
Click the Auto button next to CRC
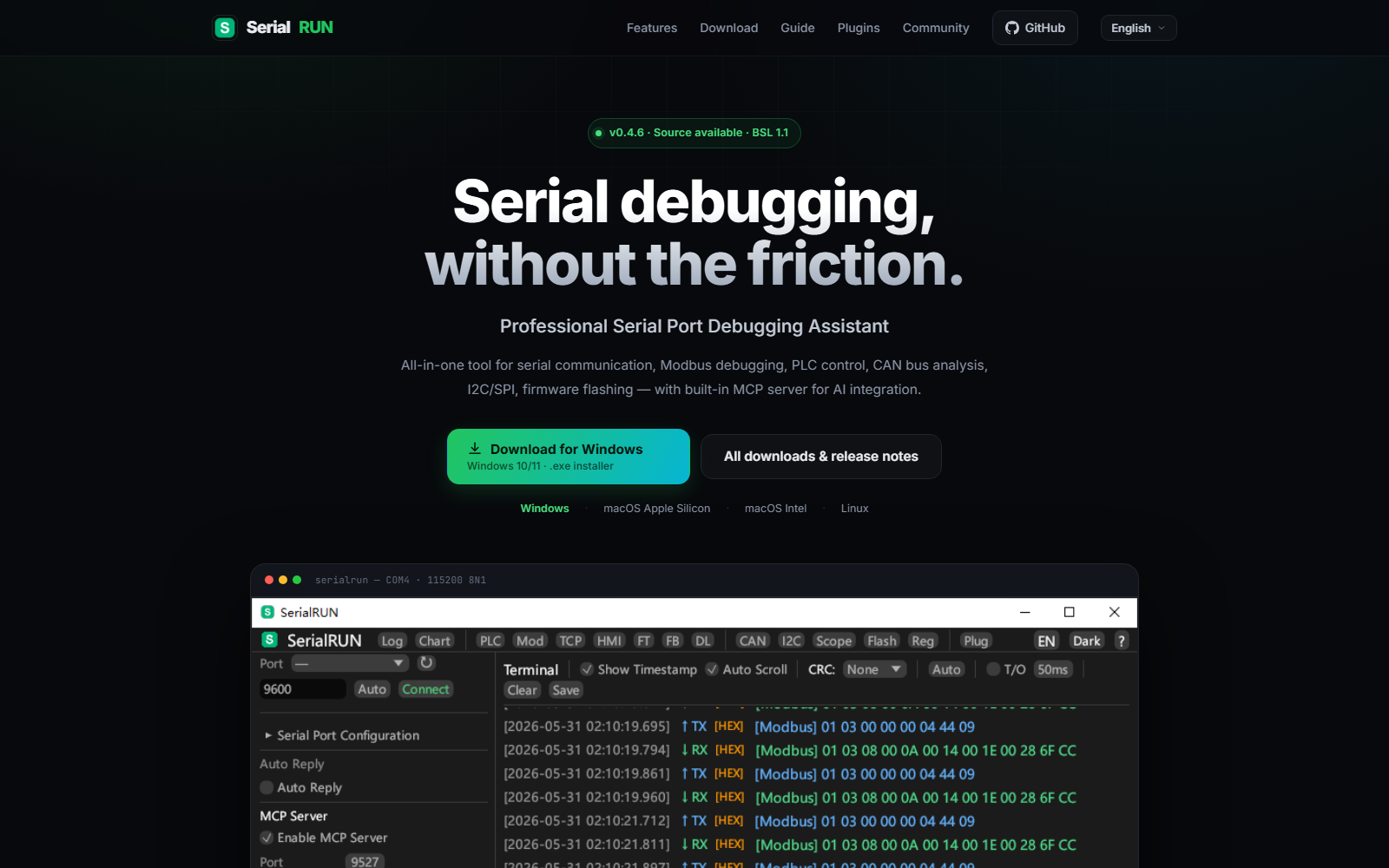tap(946, 669)
